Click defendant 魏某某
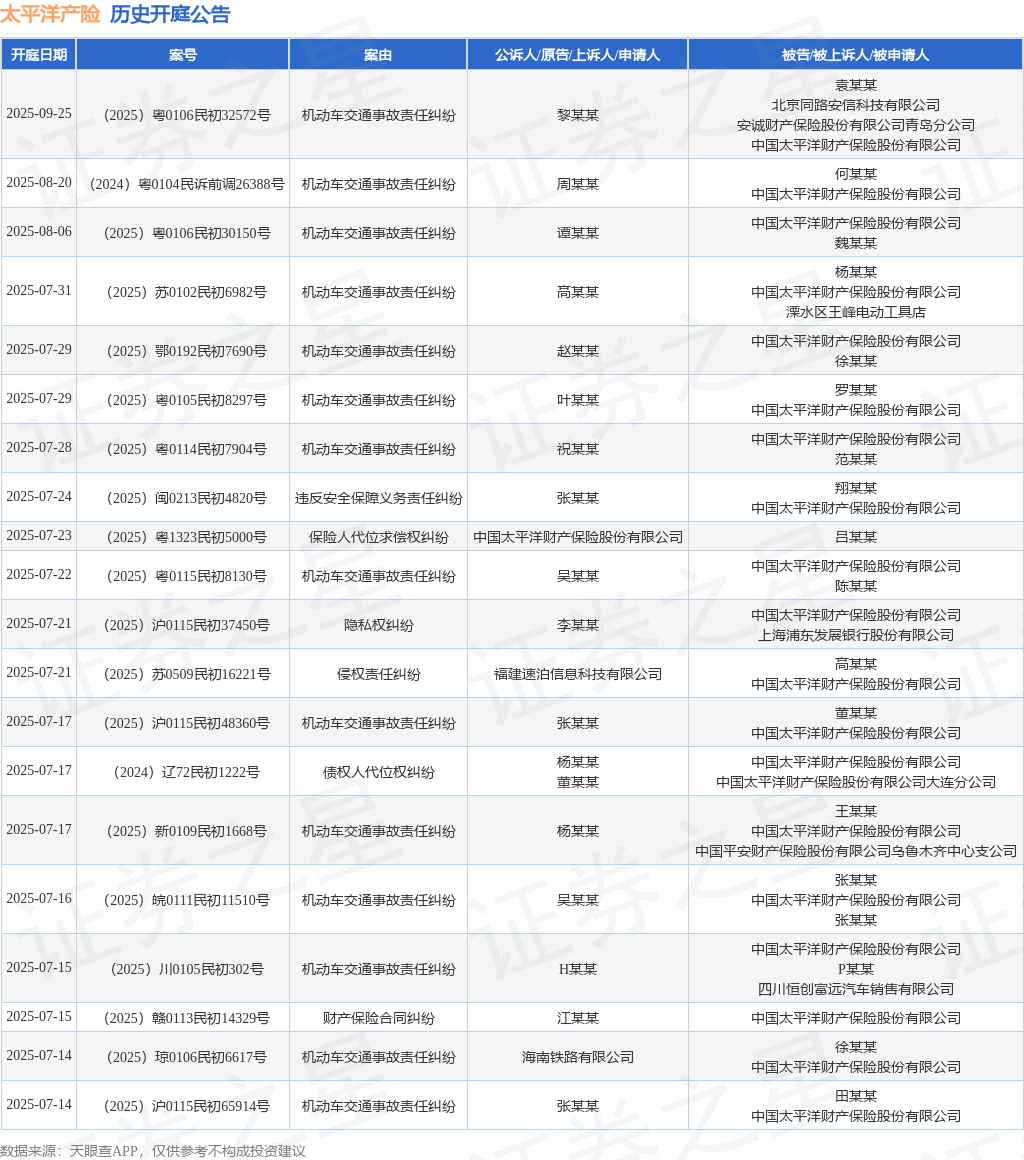The height and width of the screenshot is (1160, 1024). tap(856, 243)
